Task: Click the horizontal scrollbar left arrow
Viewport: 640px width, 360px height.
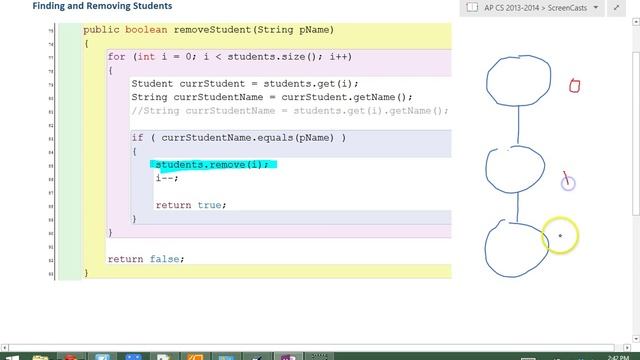Action: (x=4, y=348)
